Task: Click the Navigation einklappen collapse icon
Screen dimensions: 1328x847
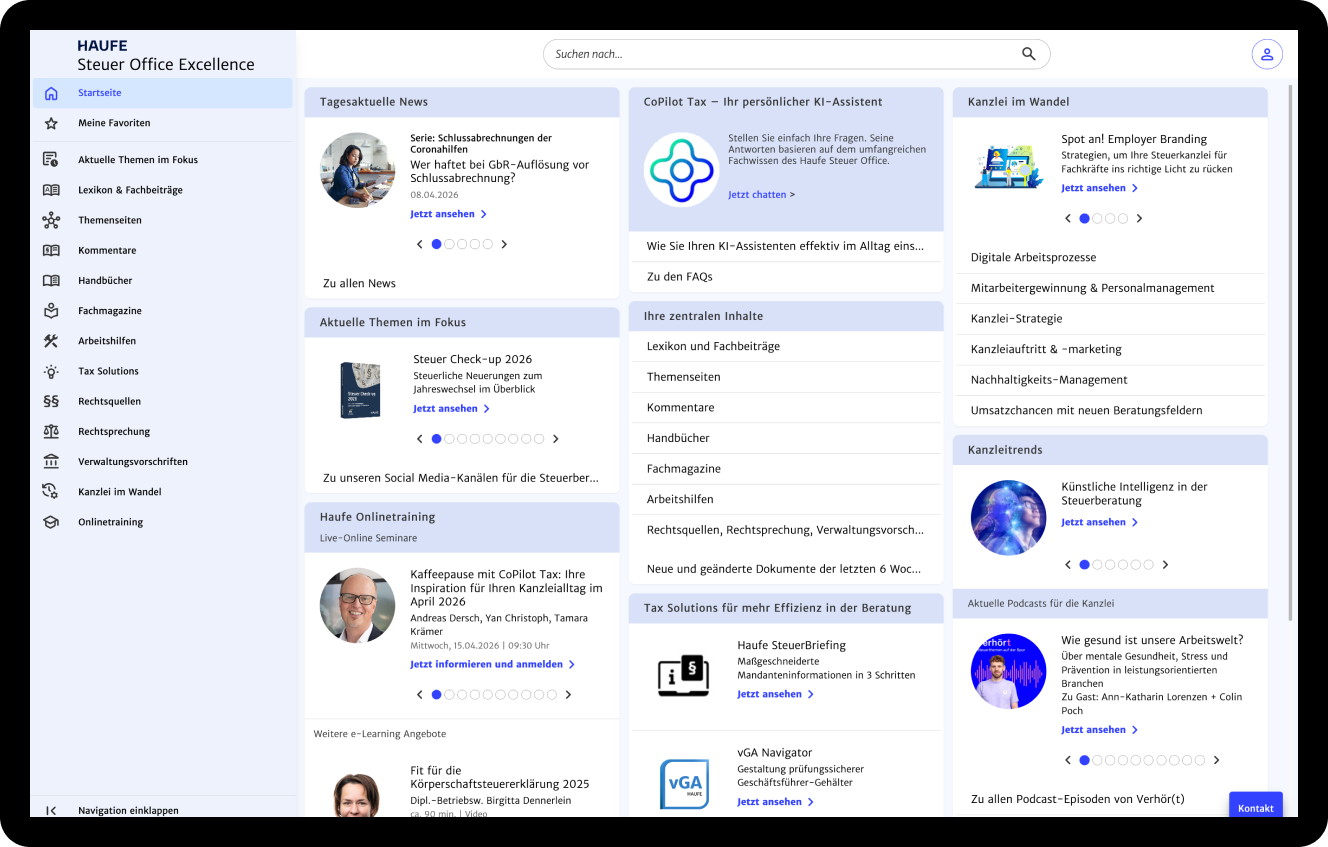Action: tap(51, 811)
